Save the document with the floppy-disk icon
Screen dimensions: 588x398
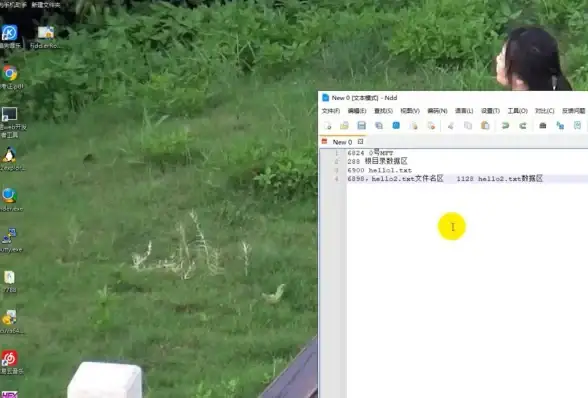click(361, 126)
